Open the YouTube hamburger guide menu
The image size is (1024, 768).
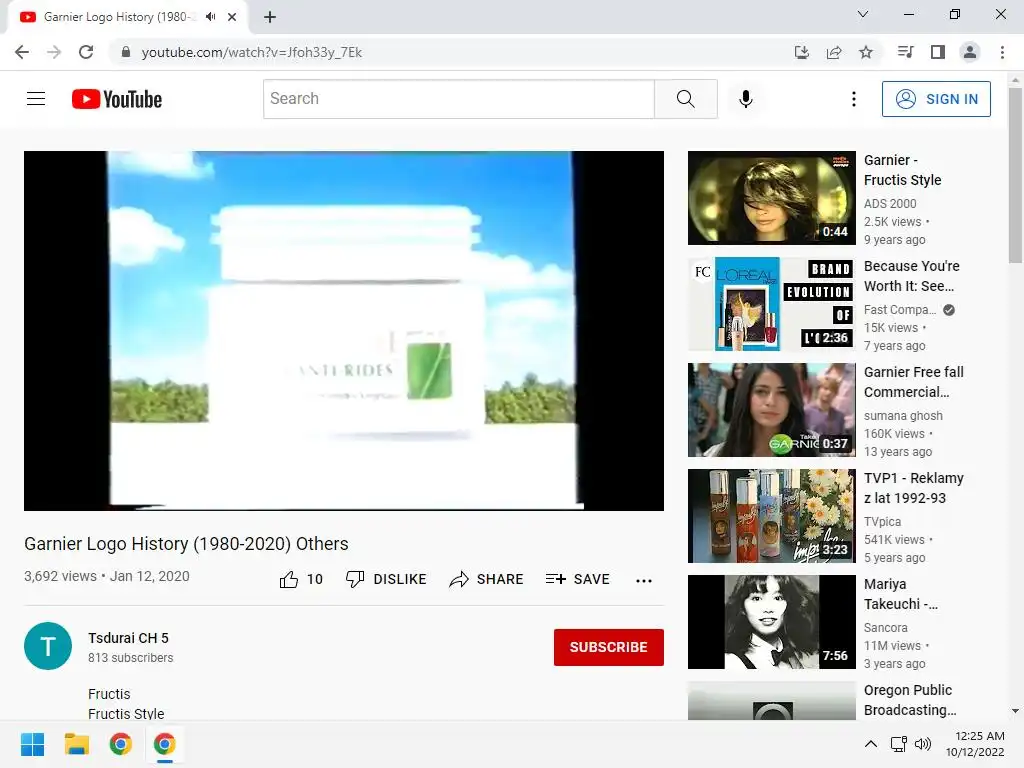tap(36, 99)
